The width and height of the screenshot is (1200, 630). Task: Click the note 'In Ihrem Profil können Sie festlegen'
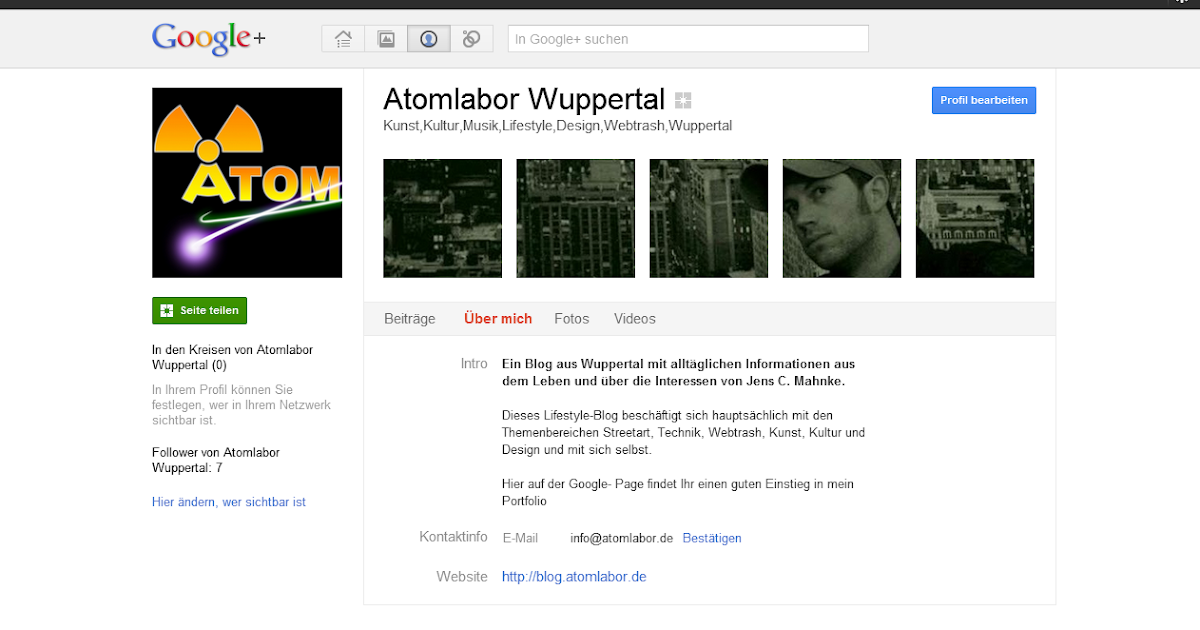pos(241,405)
